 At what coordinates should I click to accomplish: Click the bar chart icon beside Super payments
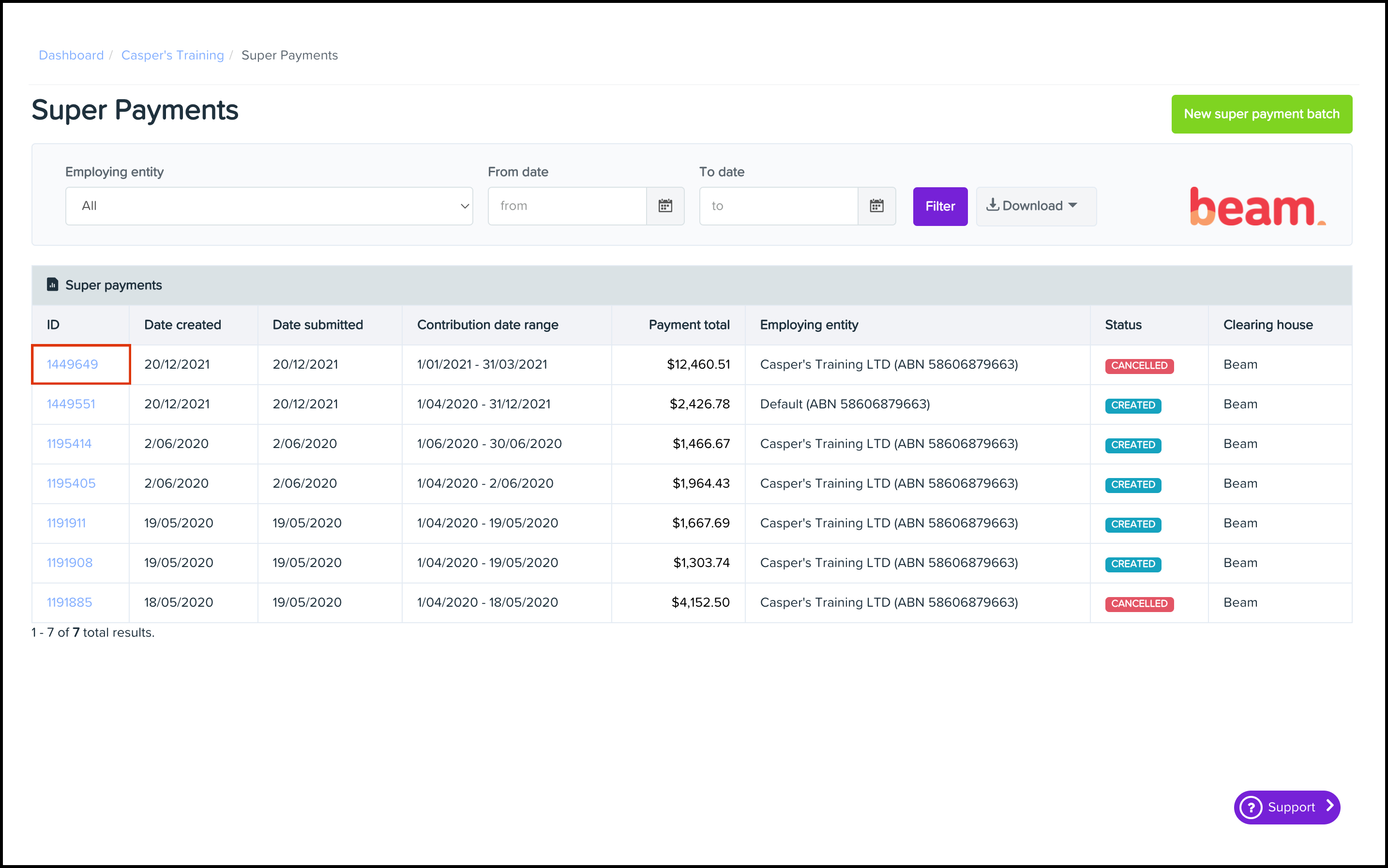[x=52, y=285]
